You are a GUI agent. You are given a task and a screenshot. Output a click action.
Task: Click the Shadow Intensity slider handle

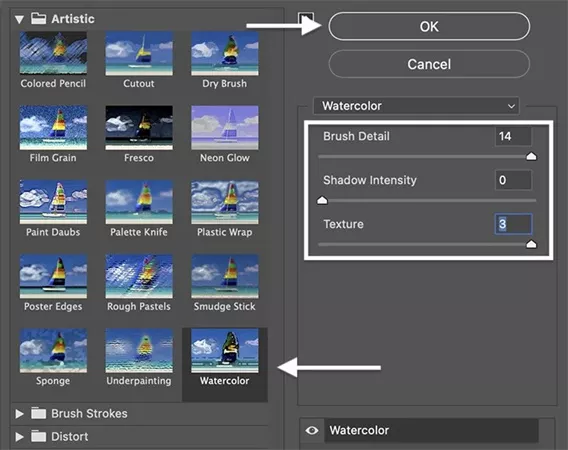pyautogui.click(x=322, y=200)
